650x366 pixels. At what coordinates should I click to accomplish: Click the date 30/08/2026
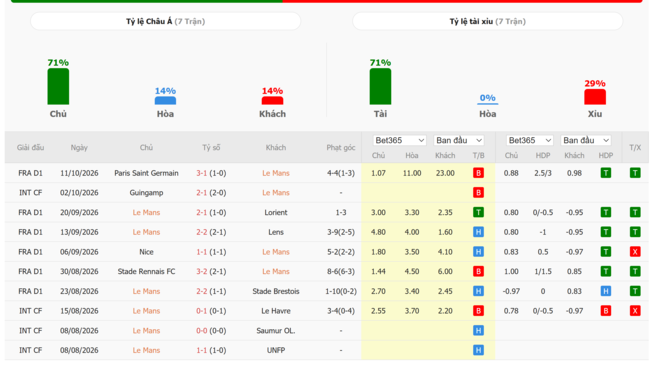coord(79,271)
